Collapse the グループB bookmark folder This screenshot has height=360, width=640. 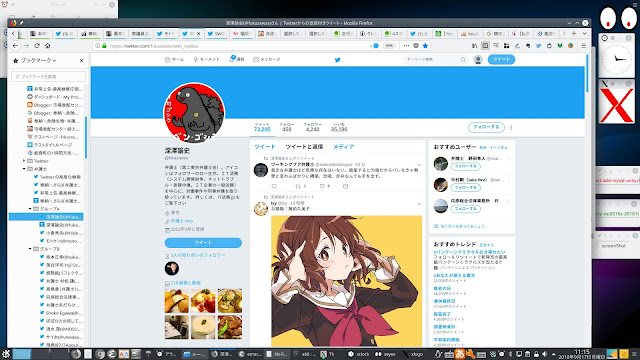tap(30, 249)
